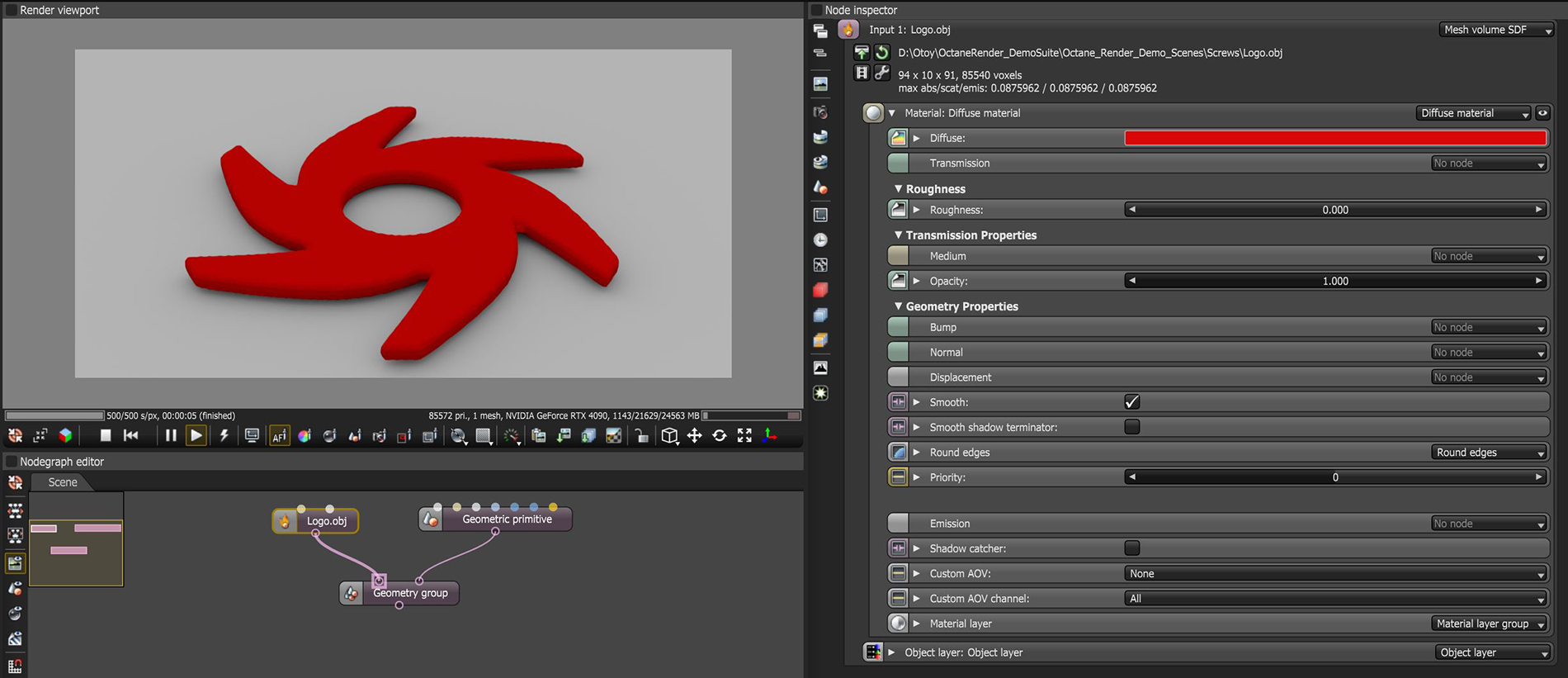Decrease Roughness with left arrow
Image resolution: width=1568 pixels, height=678 pixels.
click(1132, 210)
